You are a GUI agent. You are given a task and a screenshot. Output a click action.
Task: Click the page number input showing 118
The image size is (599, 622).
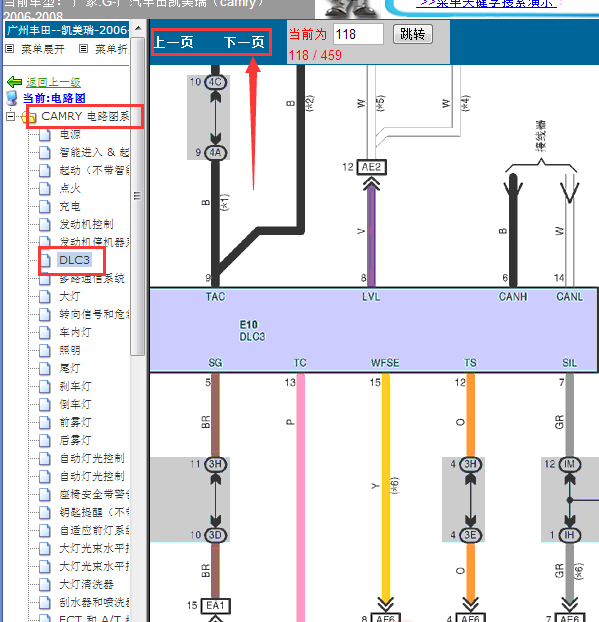point(358,34)
